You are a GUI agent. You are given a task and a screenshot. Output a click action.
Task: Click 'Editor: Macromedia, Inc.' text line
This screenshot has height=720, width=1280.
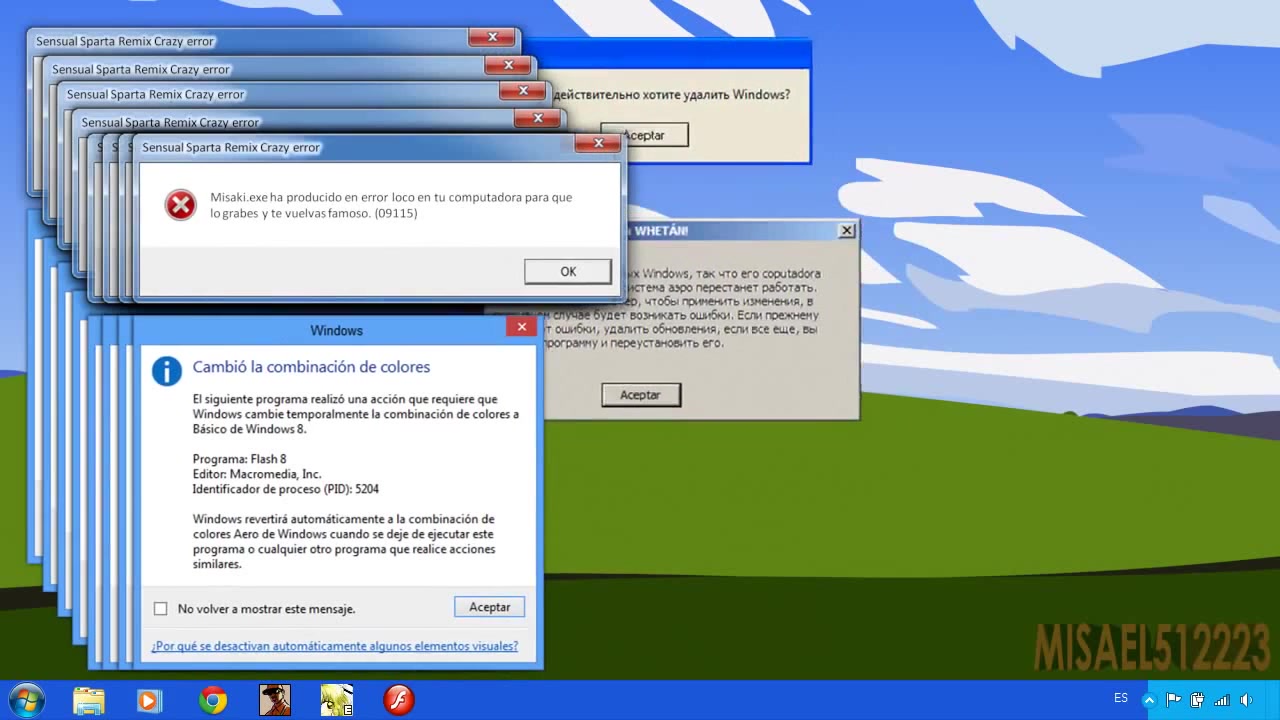[x=257, y=474]
